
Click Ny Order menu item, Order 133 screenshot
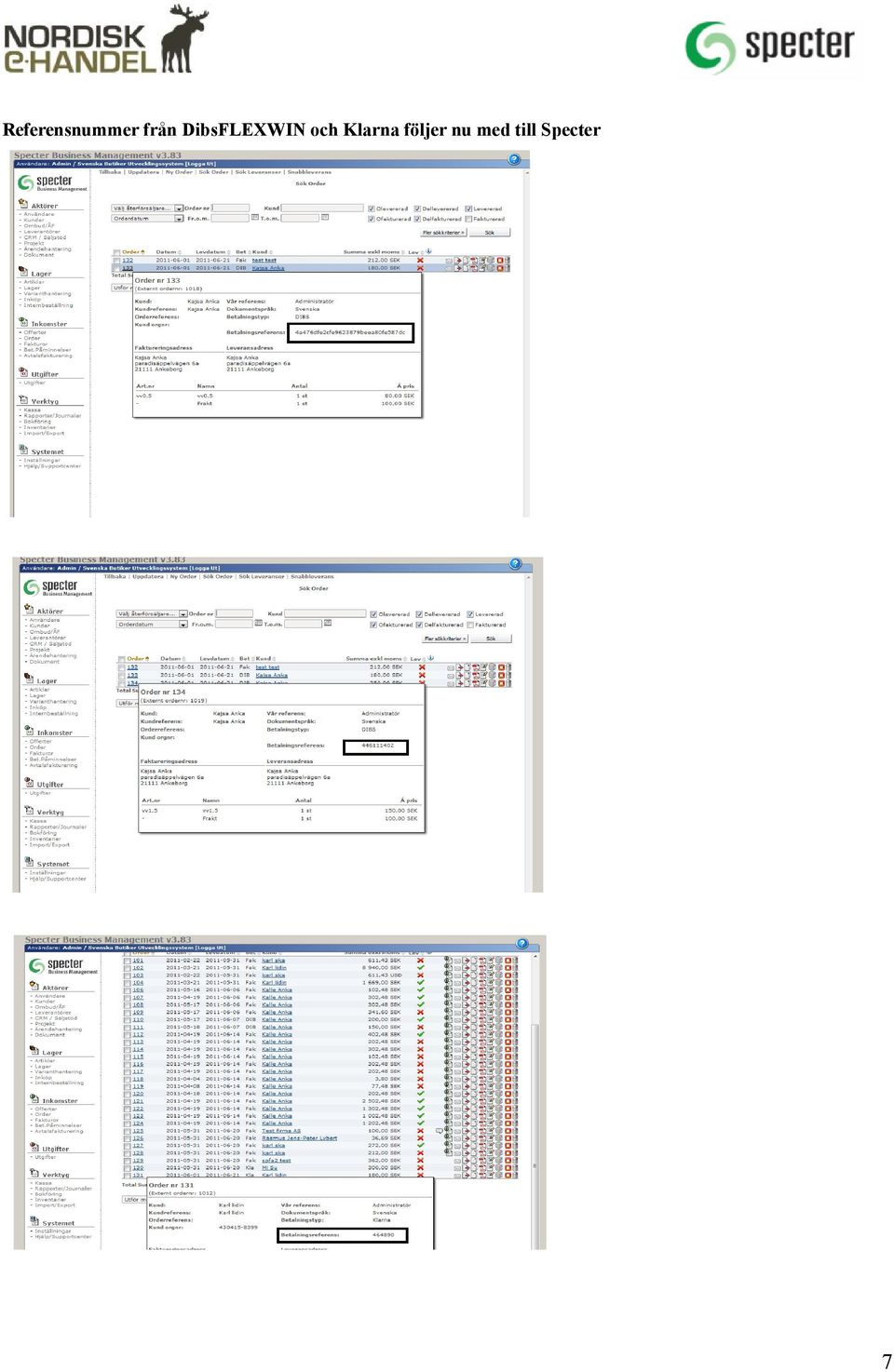179,172
